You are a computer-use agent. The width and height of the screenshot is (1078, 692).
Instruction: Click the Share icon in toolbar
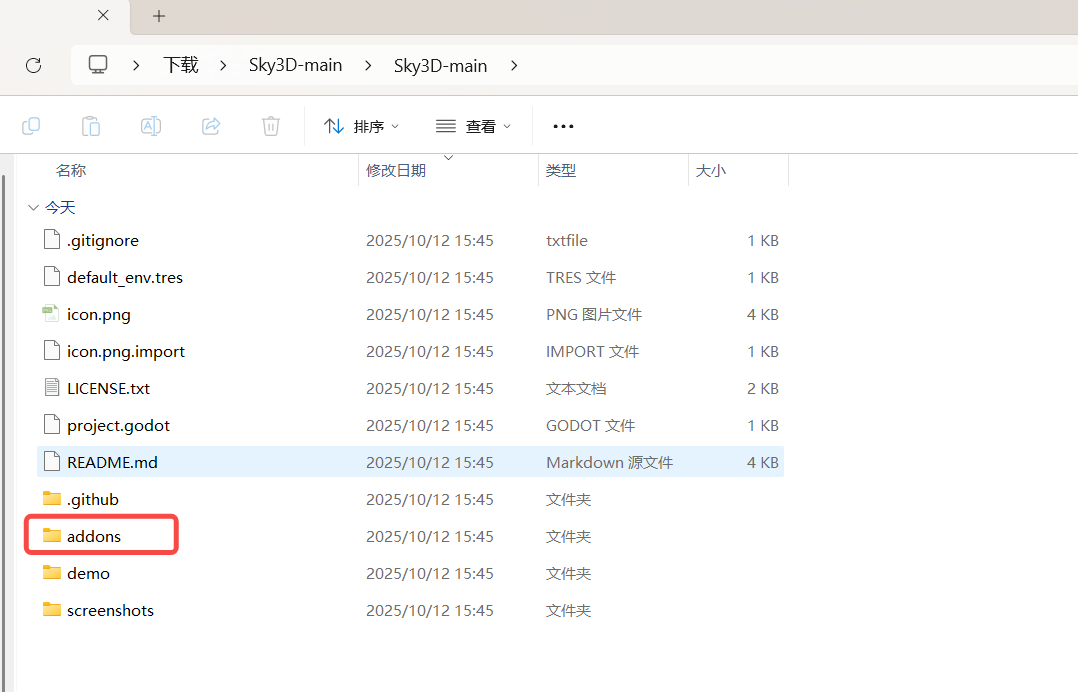pos(211,126)
